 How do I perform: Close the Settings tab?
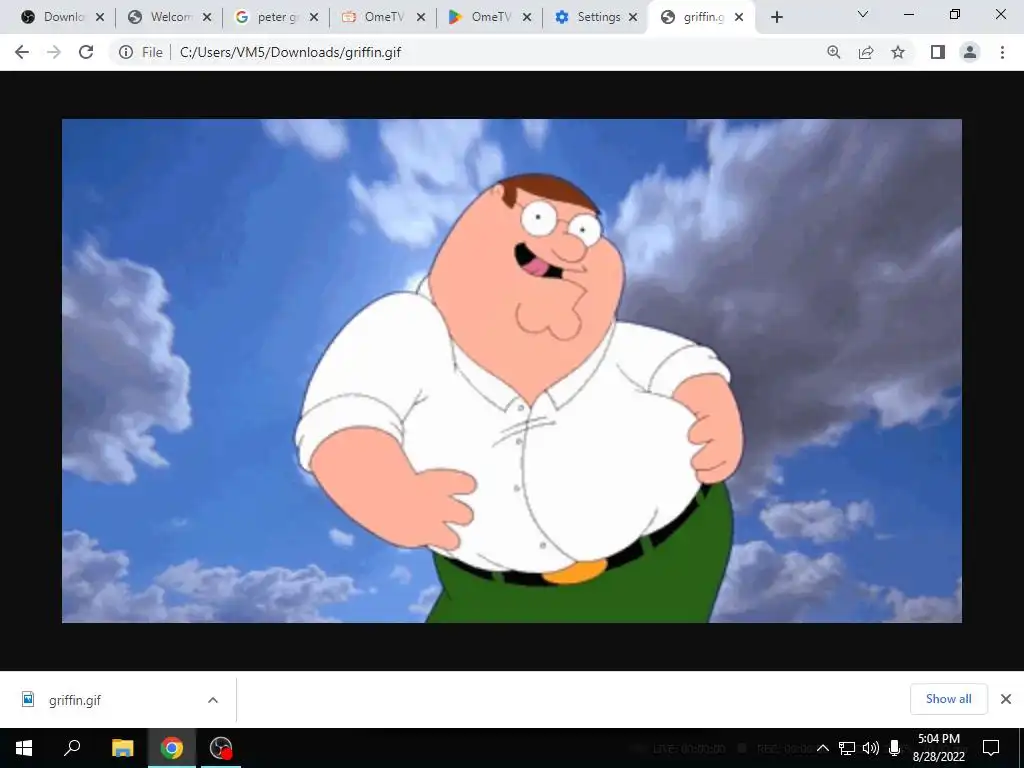pos(633,18)
